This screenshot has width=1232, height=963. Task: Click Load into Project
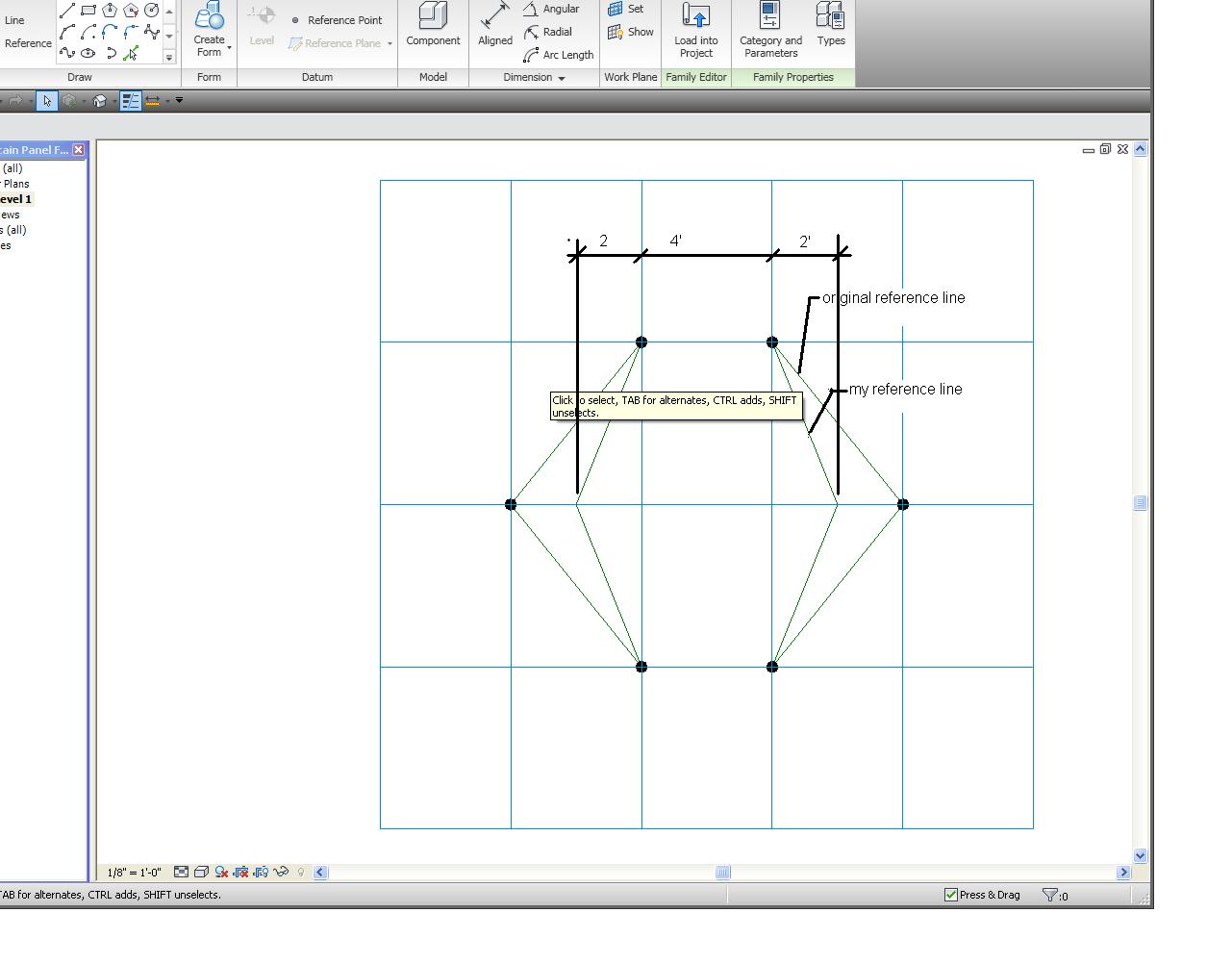(x=696, y=31)
